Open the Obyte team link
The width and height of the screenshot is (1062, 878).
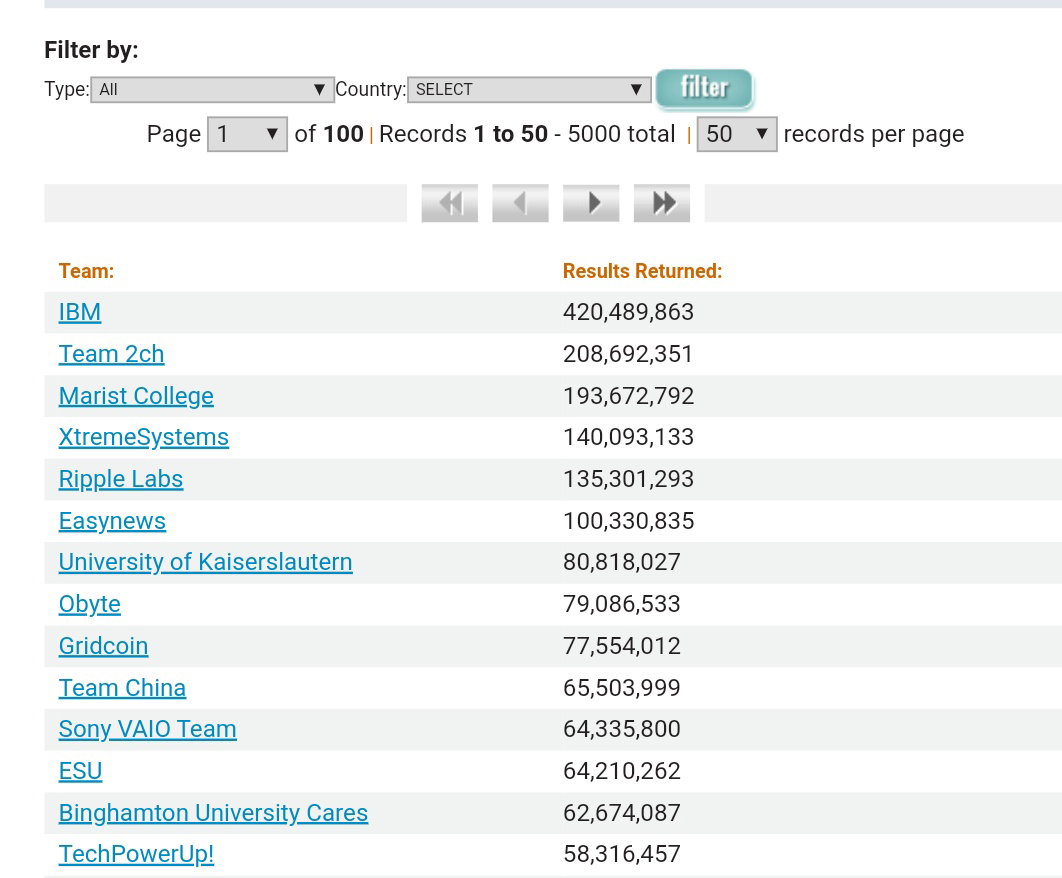(89, 604)
